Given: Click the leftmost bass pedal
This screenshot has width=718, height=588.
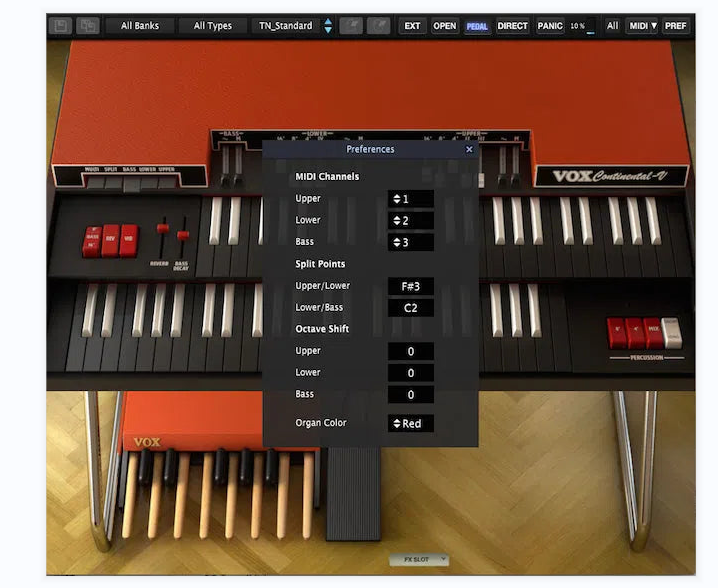Looking at the screenshot, I should pyautogui.click(x=130, y=495).
